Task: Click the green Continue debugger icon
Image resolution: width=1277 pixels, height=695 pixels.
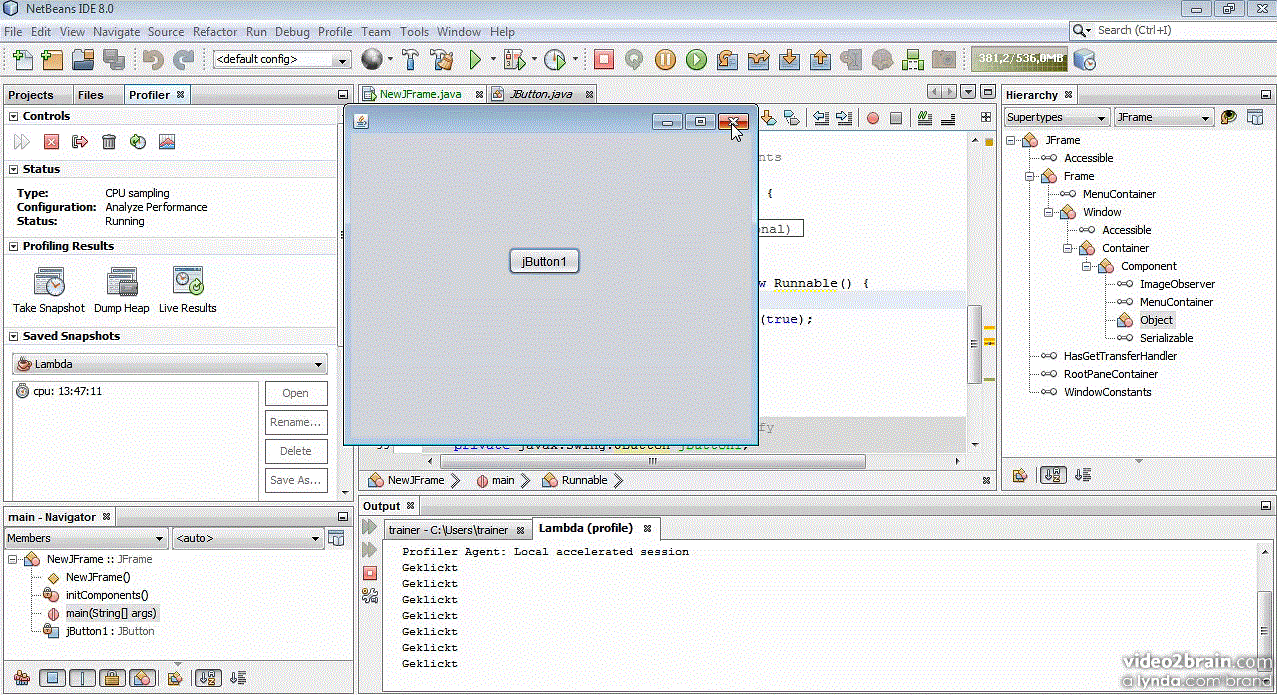Action: pyautogui.click(x=696, y=59)
